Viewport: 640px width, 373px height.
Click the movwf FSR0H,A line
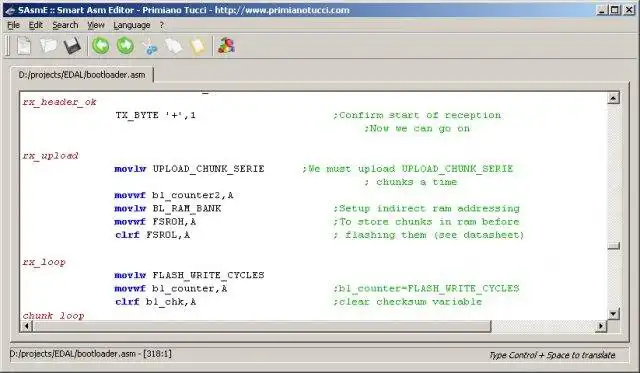click(x=155, y=222)
